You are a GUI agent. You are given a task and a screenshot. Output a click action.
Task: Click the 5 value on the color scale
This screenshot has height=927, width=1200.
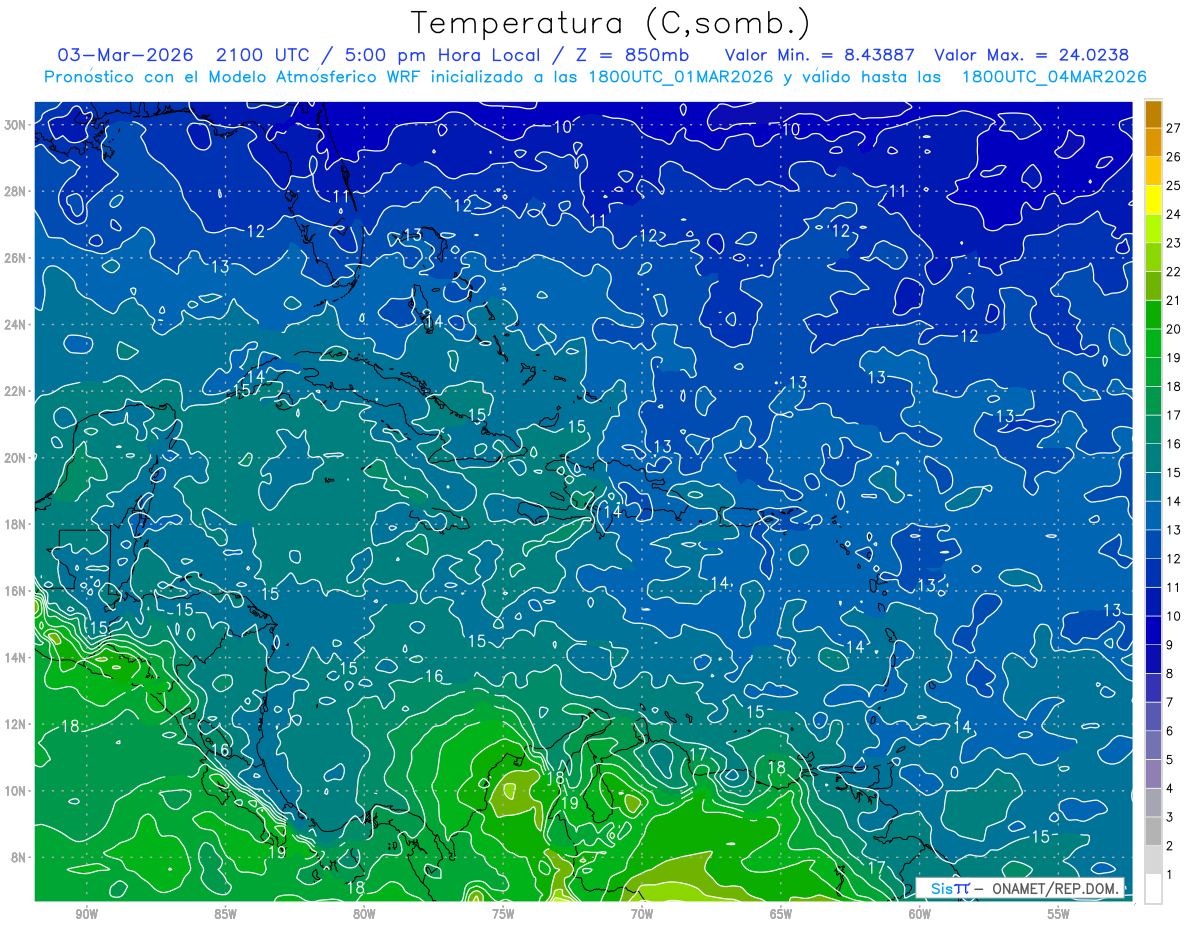coord(1170,760)
